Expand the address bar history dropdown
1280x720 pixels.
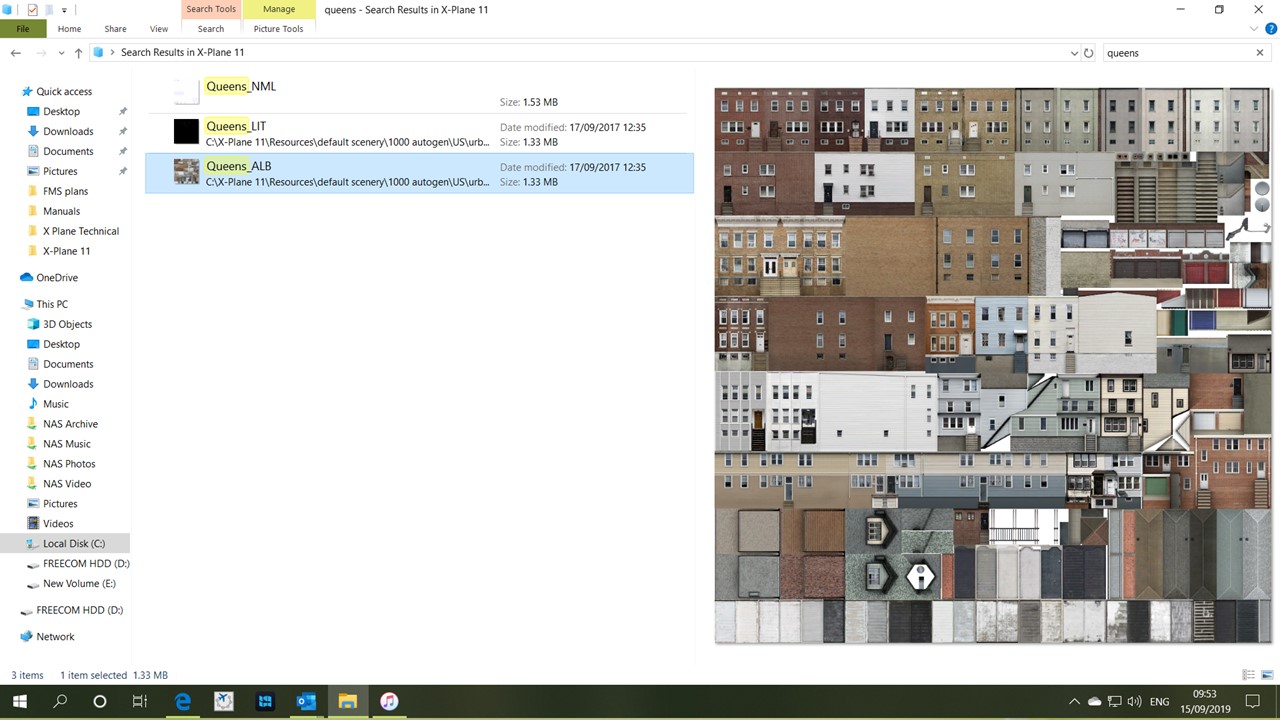[1074, 53]
